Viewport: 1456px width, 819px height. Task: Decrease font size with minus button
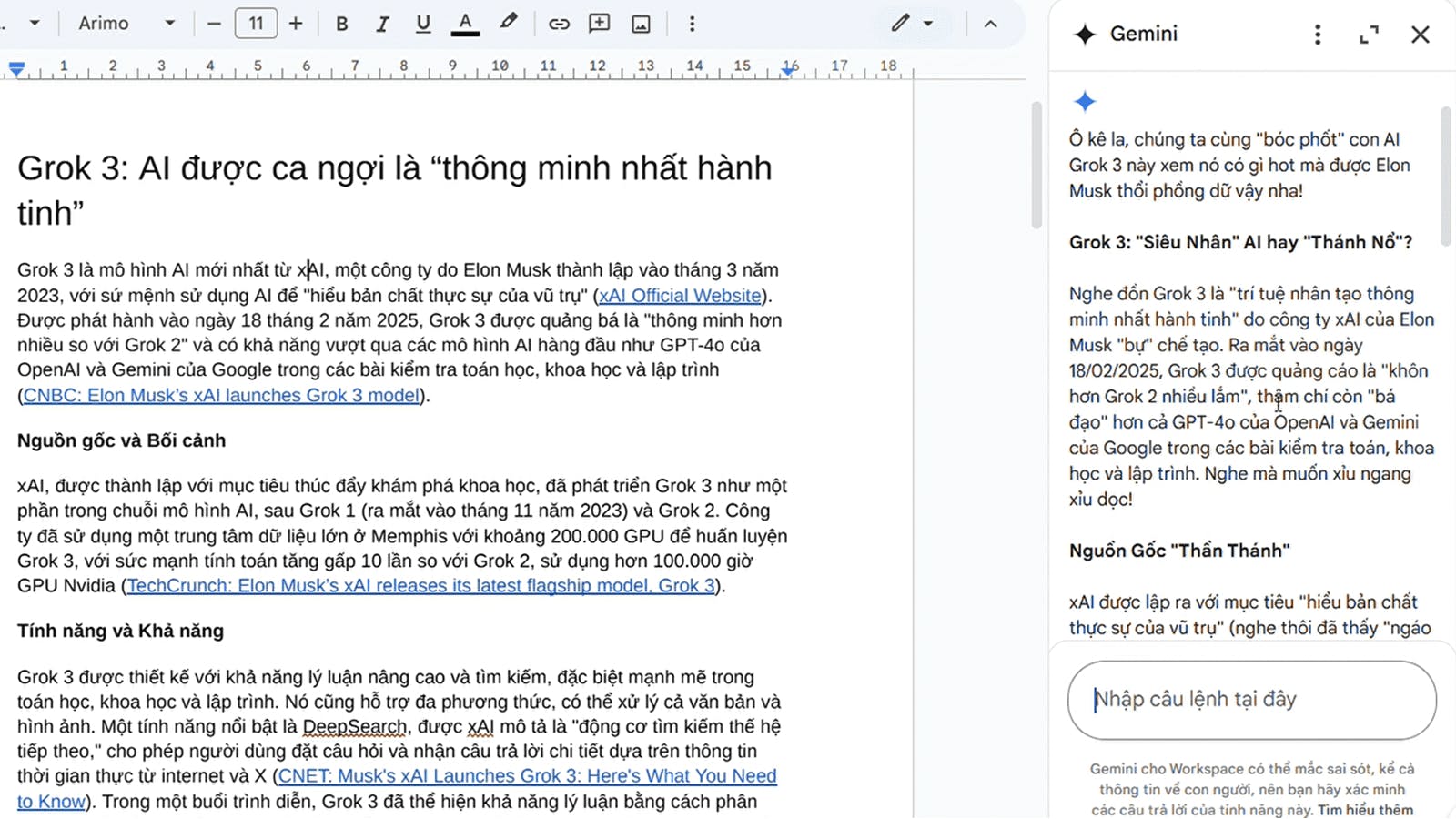click(x=215, y=24)
